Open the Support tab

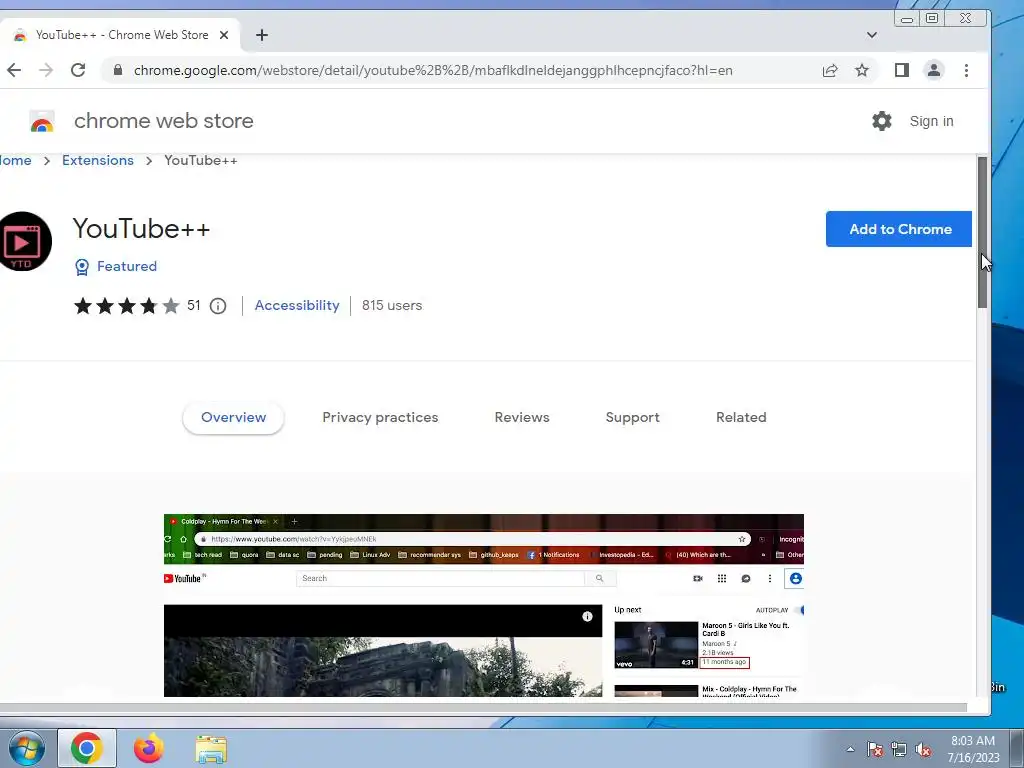tap(632, 417)
